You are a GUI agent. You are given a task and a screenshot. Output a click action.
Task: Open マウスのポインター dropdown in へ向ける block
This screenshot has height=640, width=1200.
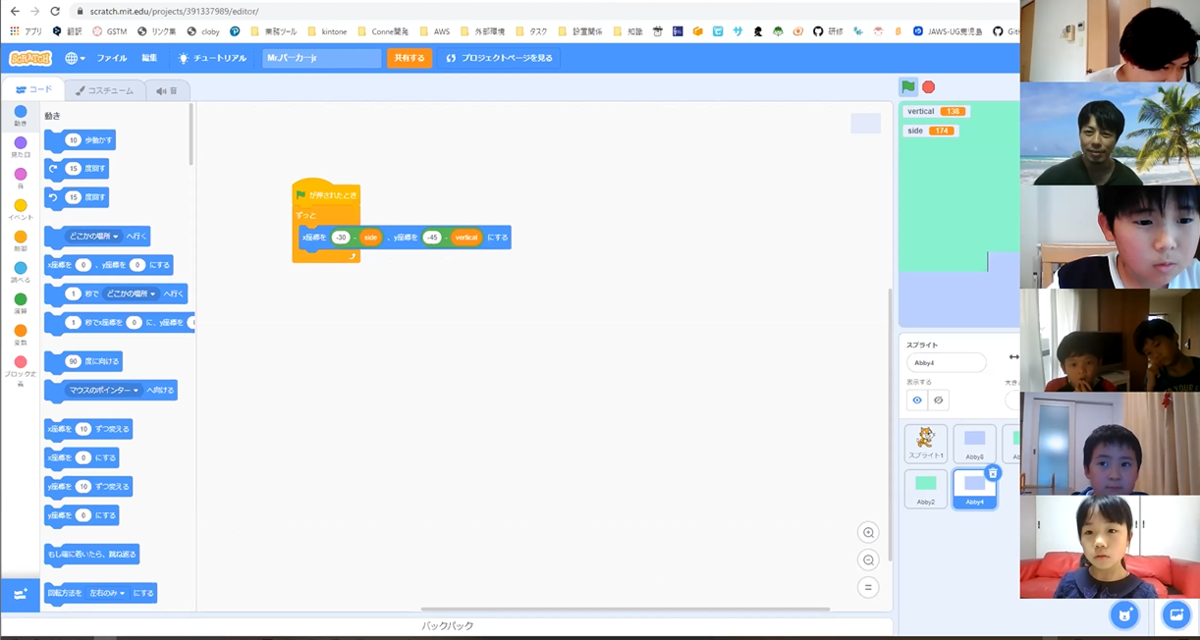click(104, 390)
